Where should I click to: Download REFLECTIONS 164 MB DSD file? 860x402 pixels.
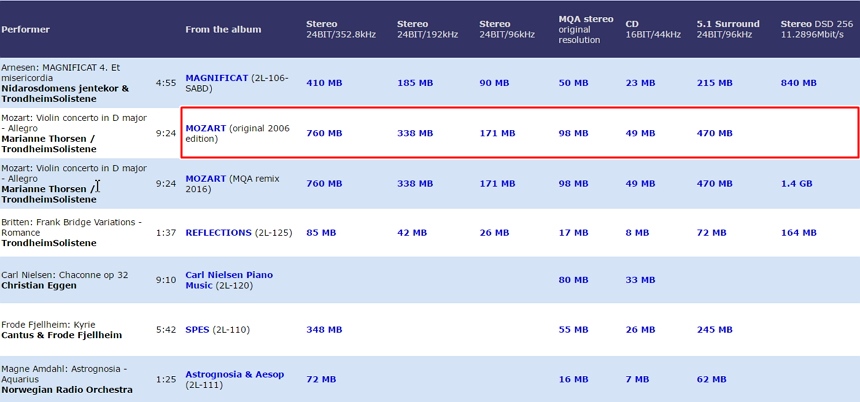pyautogui.click(x=799, y=233)
